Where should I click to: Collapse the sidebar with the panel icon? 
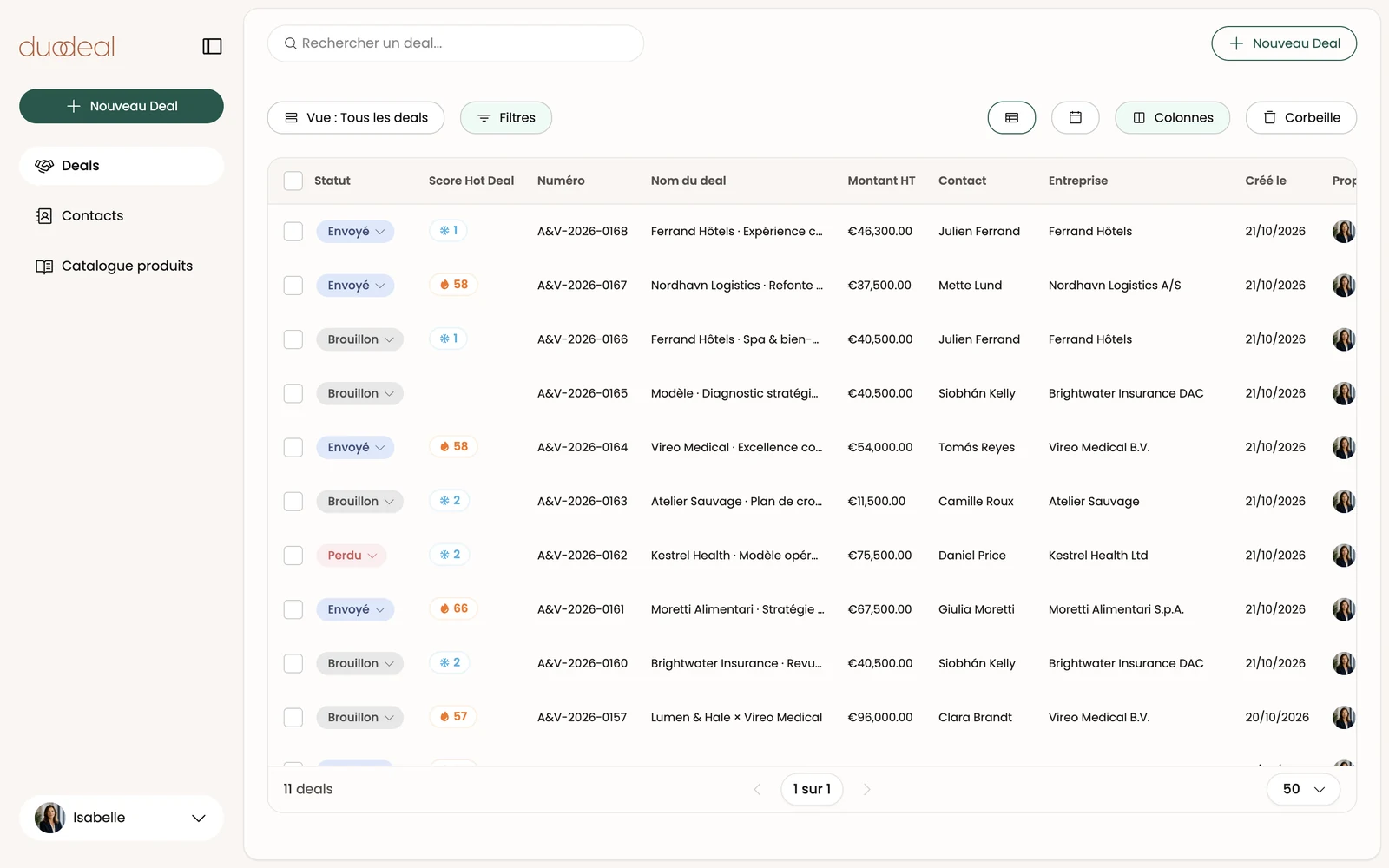[x=212, y=46]
